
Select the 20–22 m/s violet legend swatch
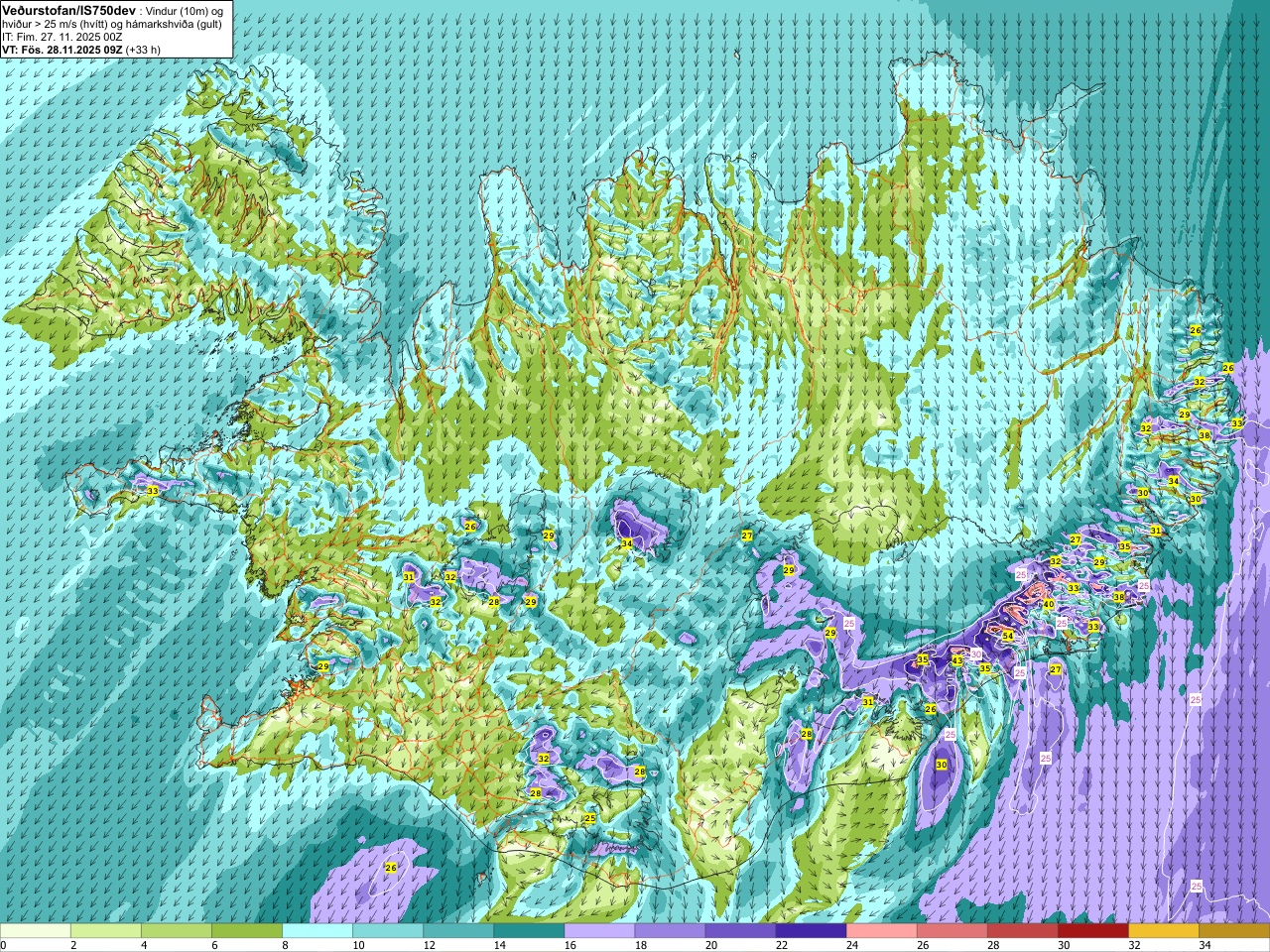click(740, 931)
